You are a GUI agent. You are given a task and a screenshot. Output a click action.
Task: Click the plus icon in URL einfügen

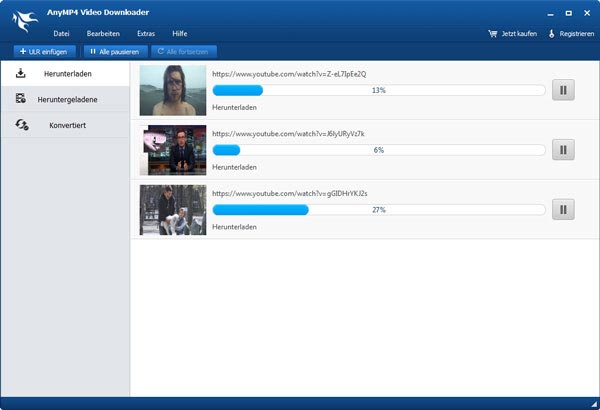click(23, 51)
